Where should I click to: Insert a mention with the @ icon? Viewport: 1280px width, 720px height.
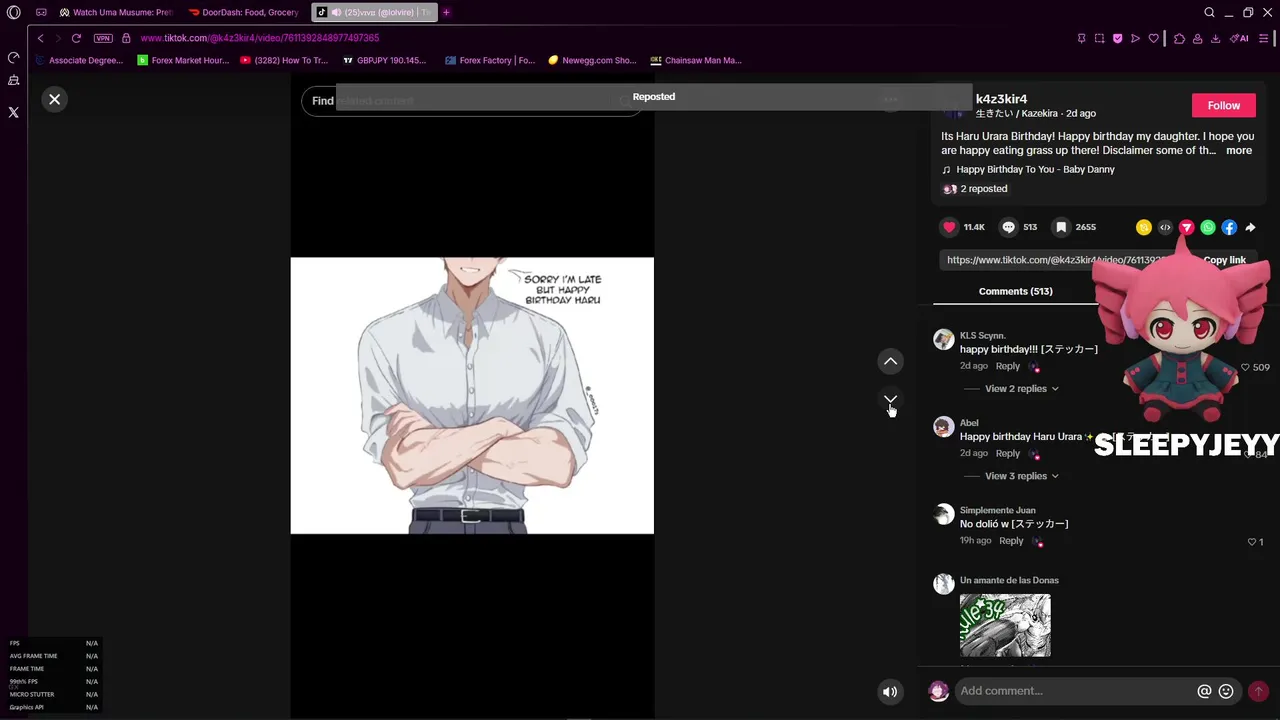click(1204, 691)
